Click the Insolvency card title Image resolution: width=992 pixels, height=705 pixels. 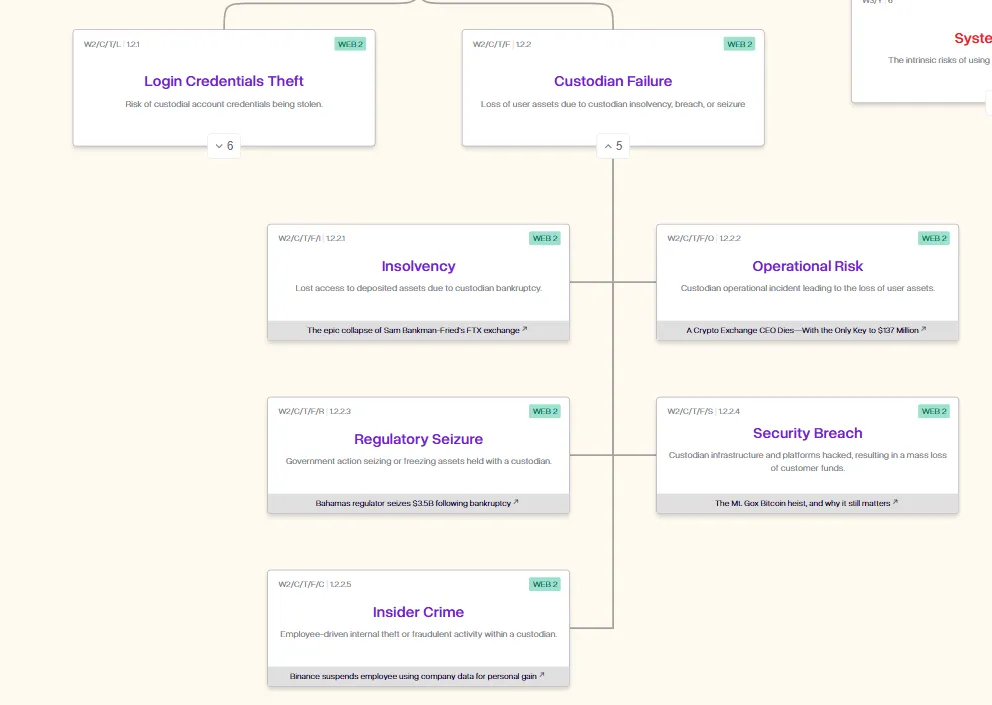[x=418, y=266]
